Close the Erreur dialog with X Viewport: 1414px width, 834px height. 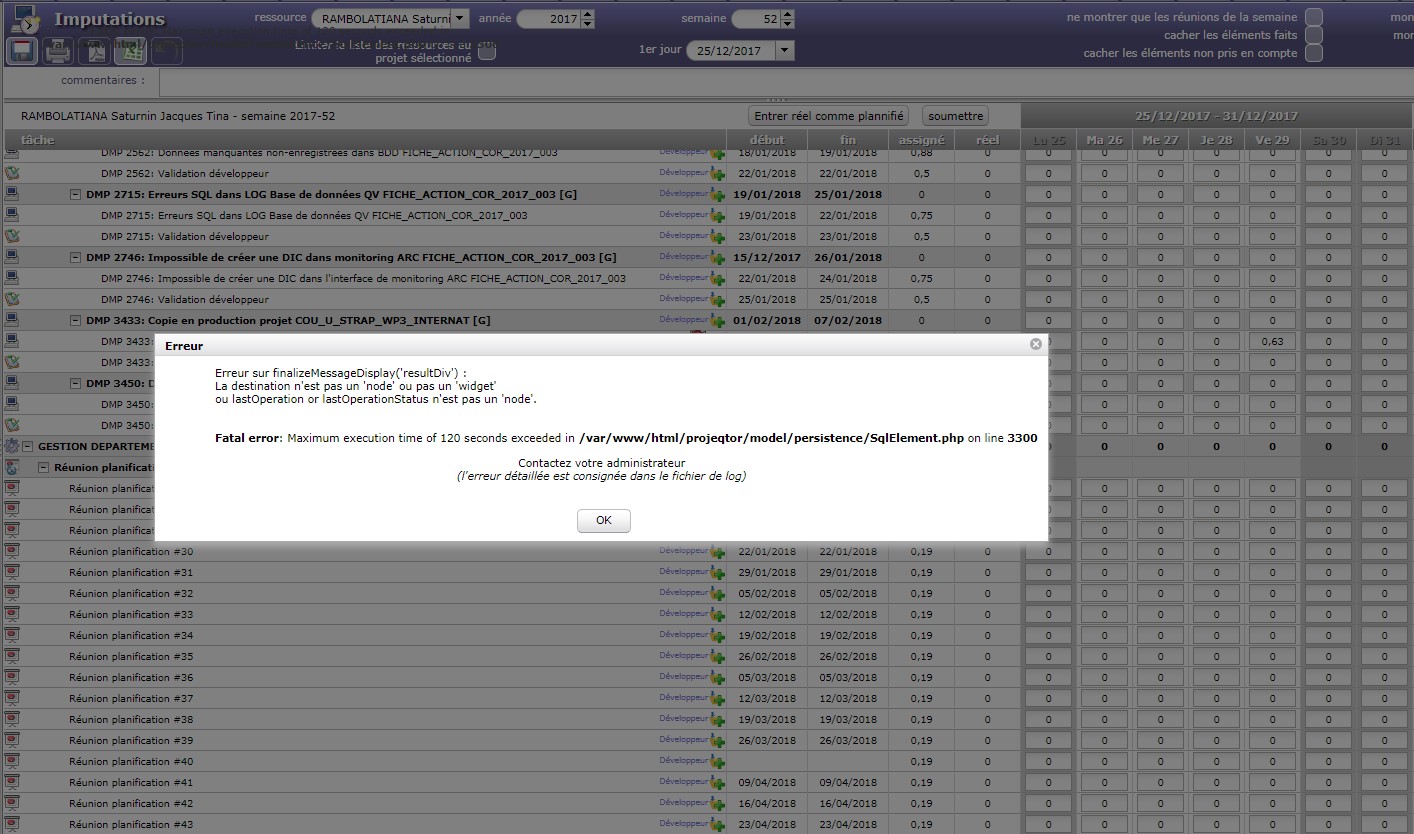coord(1036,344)
